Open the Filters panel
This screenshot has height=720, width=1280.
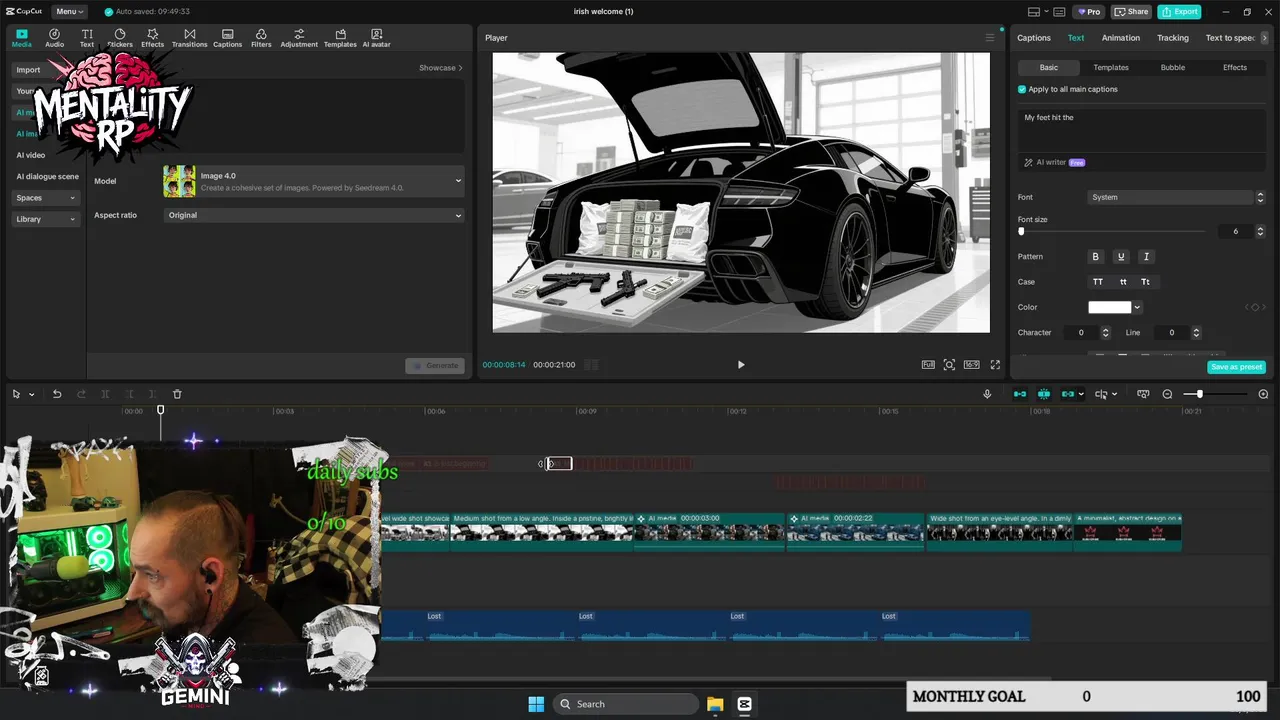261,38
